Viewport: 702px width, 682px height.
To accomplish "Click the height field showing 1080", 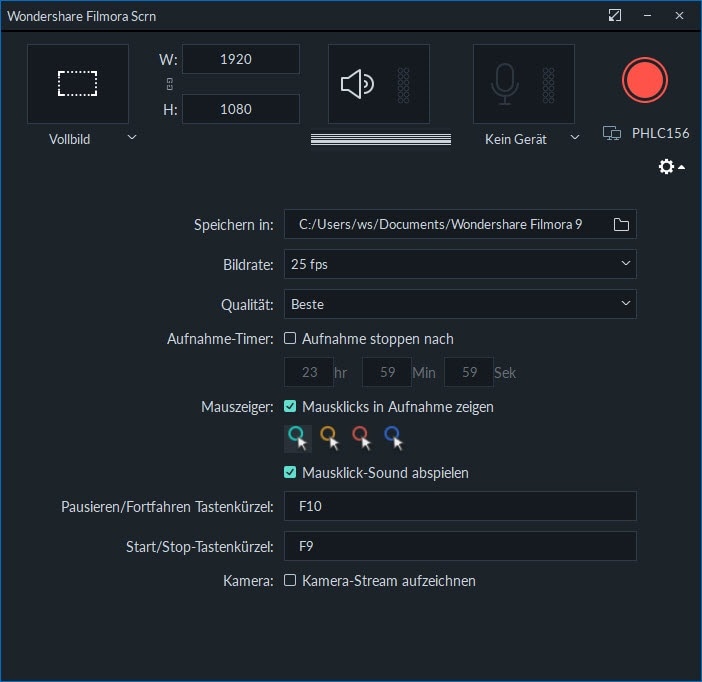I will pos(241,109).
